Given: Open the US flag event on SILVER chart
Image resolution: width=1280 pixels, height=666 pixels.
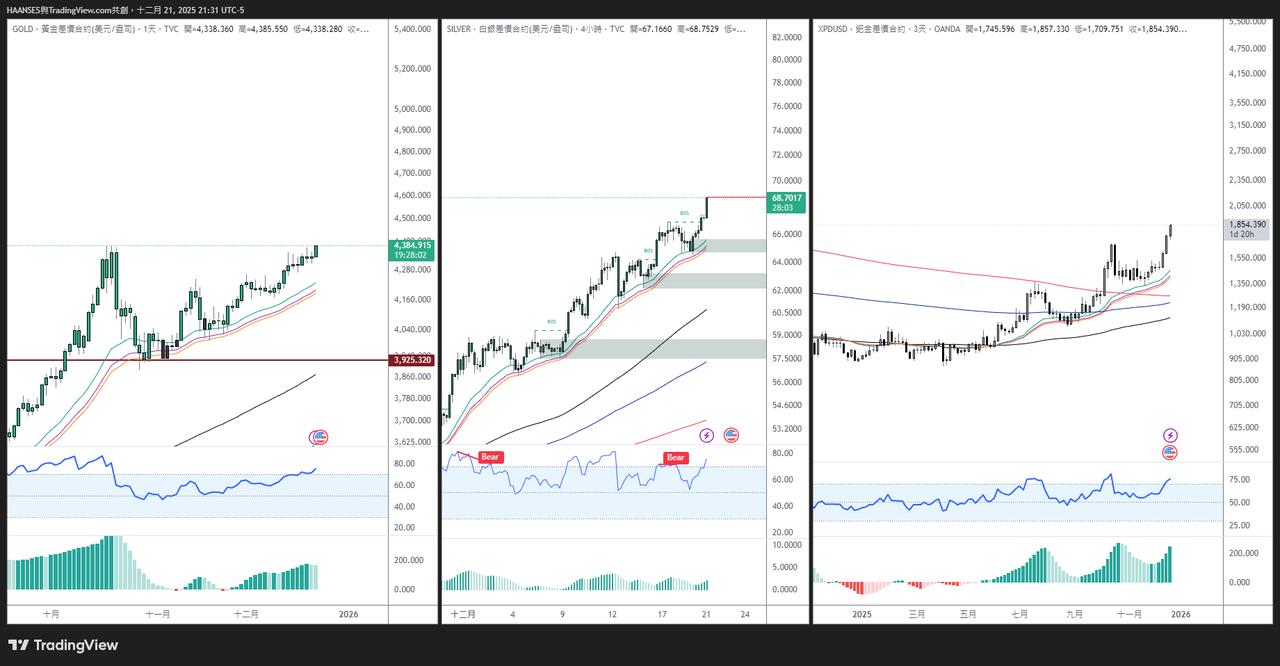Looking at the screenshot, I should coord(731,435).
